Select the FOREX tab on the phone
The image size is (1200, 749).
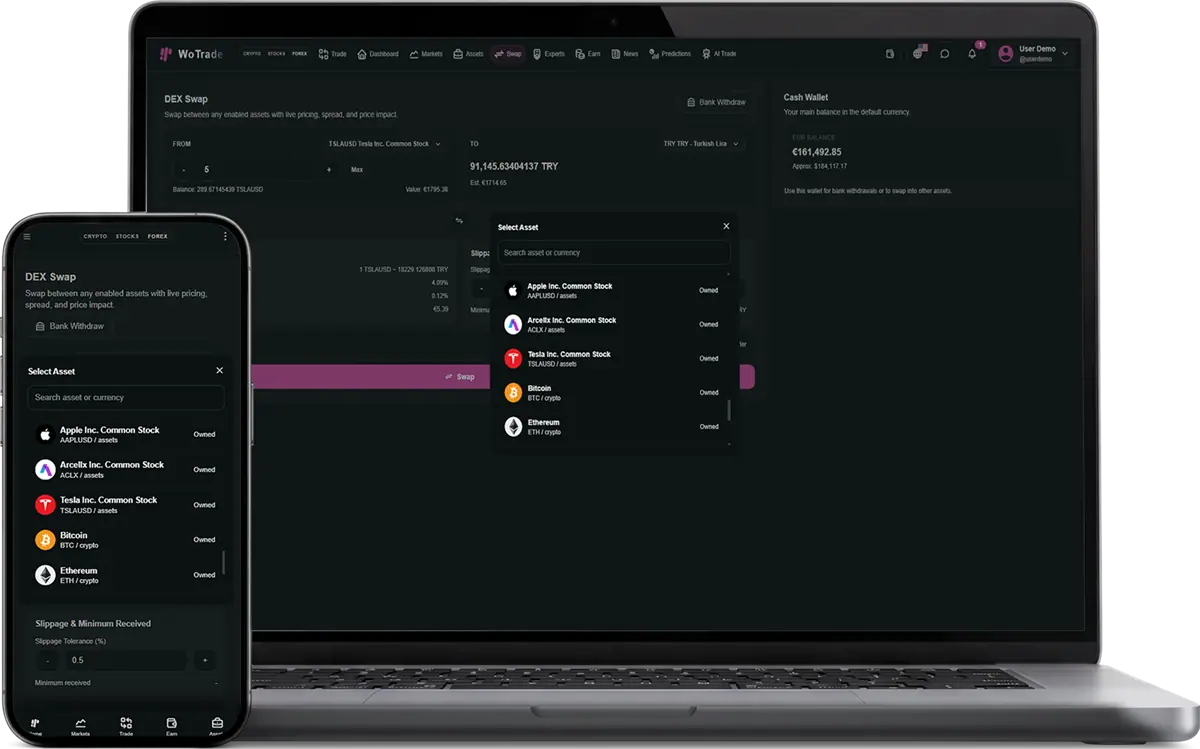coord(157,237)
